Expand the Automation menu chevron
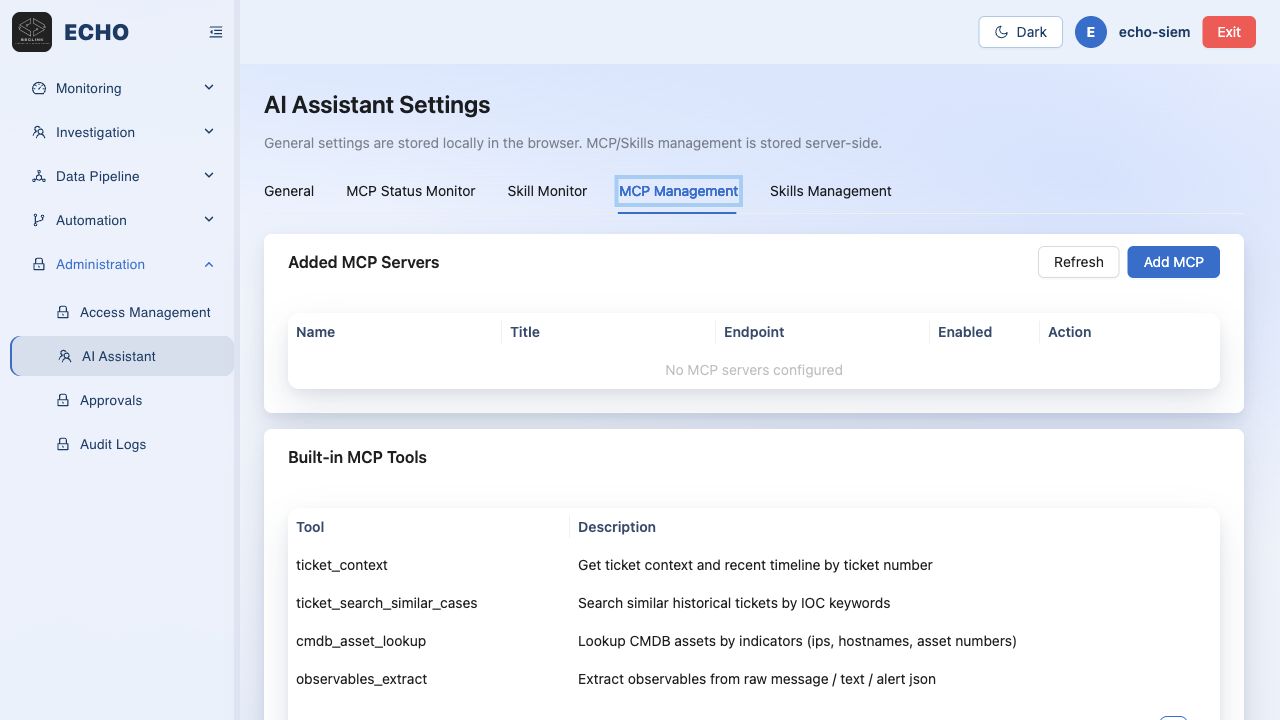The width and height of the screenshot is (1280, 720). pos(209,220)
